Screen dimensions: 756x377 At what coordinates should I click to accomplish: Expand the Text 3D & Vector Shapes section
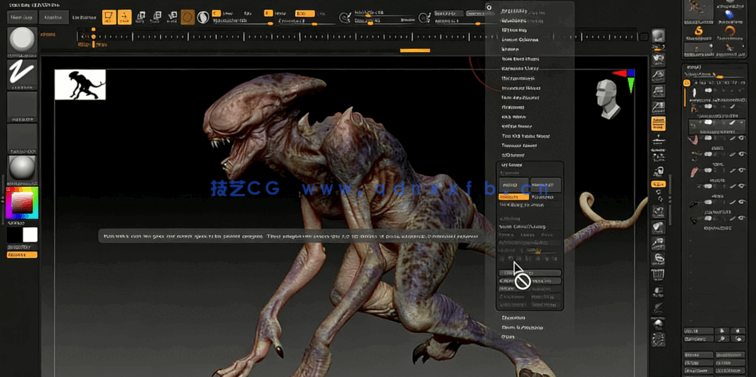coord(526,135)
